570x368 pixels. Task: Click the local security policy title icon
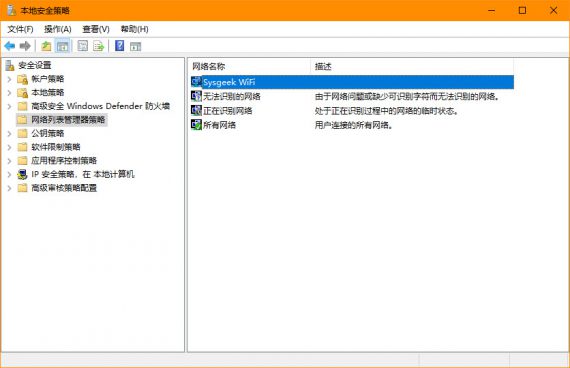12,10
